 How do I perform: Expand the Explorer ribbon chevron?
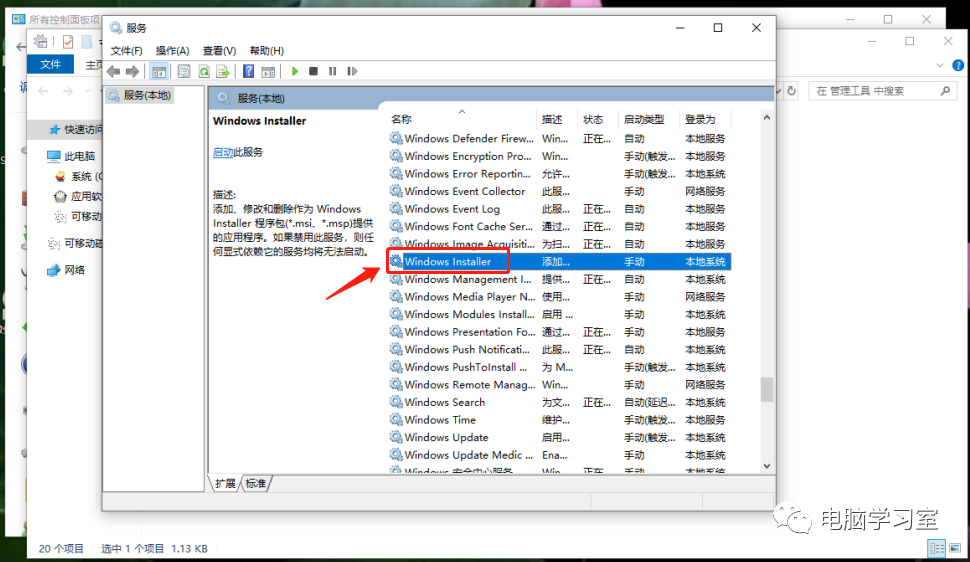point(940,65)
